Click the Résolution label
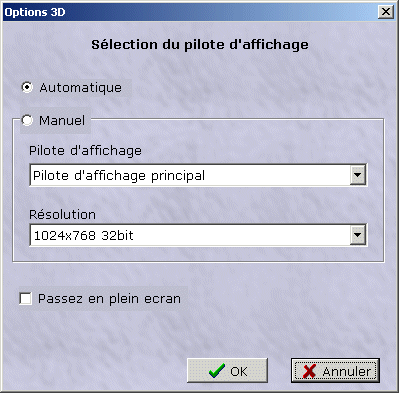 63,214
